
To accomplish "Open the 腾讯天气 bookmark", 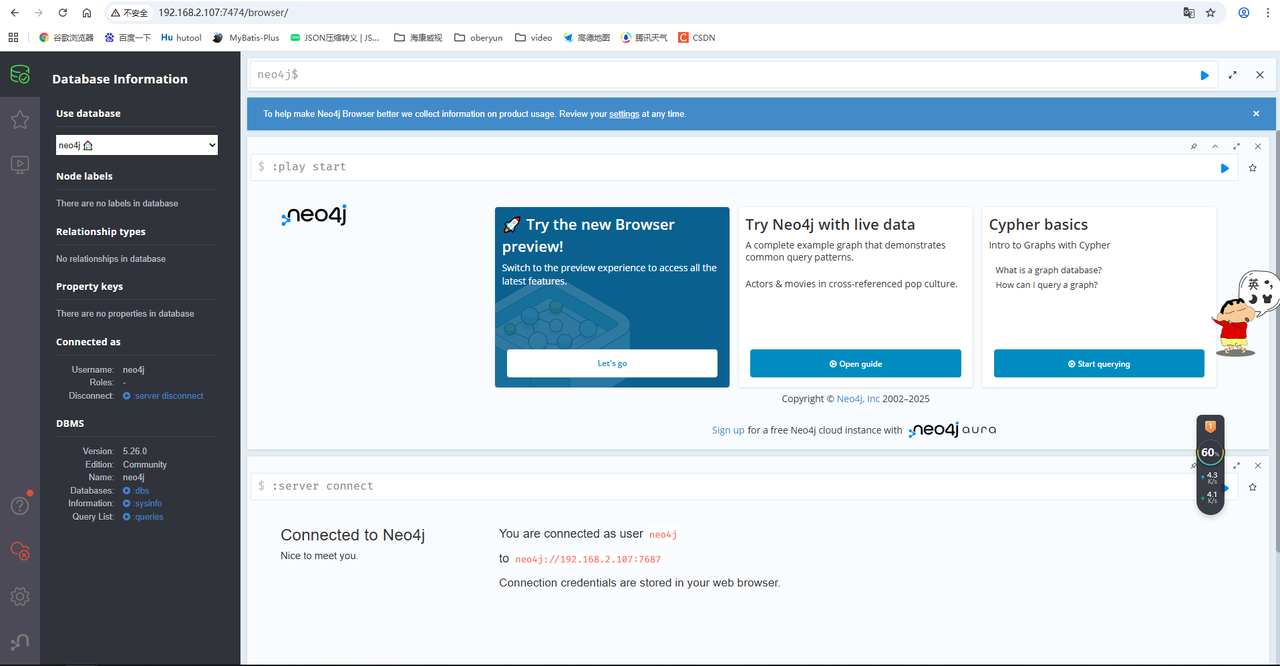I will pos(645,37).
